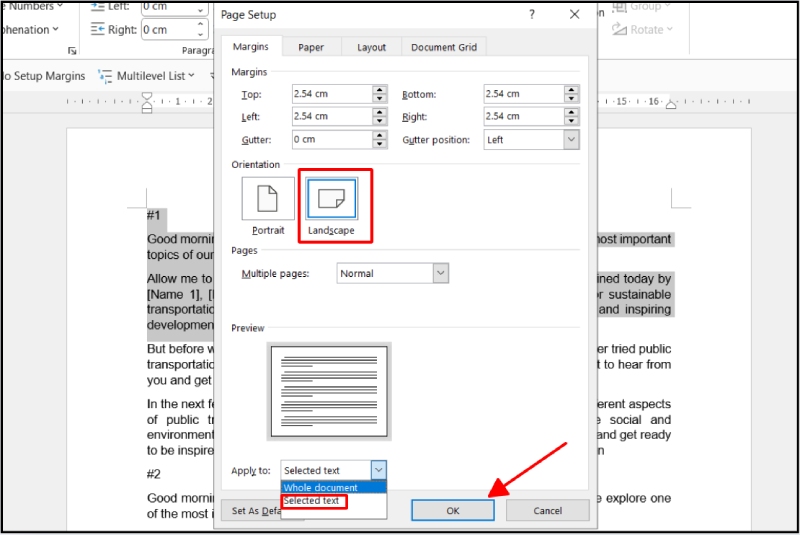
Task: Open Multilevel List dropdown in Word toolbar
Action: coord(192,75)
